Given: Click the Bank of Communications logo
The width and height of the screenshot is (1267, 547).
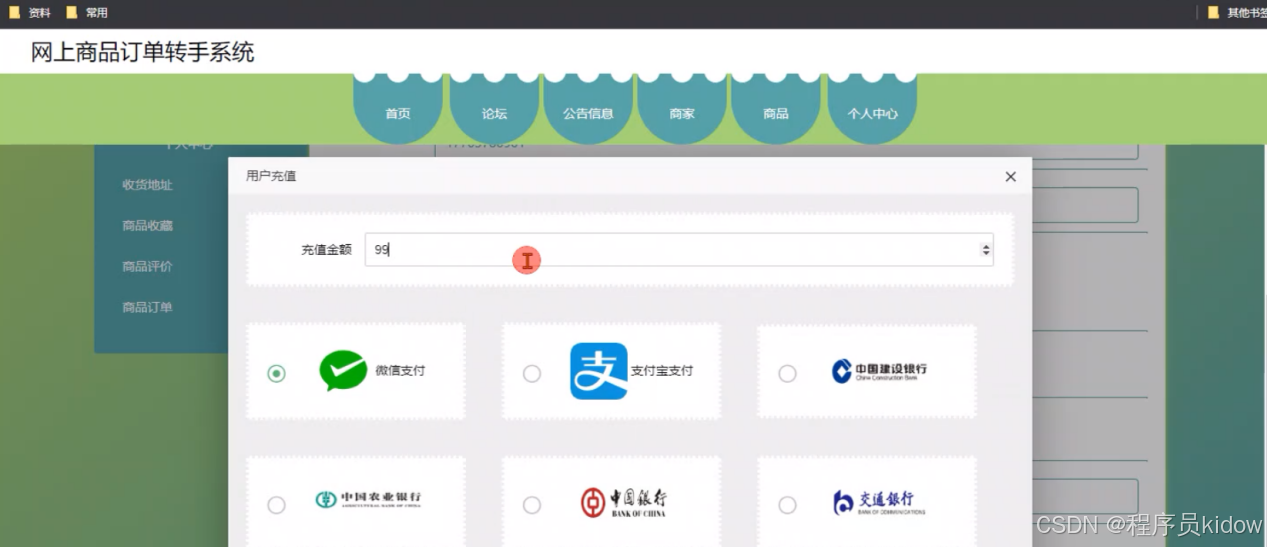Looking at the screenshot, I should (879, 502).
